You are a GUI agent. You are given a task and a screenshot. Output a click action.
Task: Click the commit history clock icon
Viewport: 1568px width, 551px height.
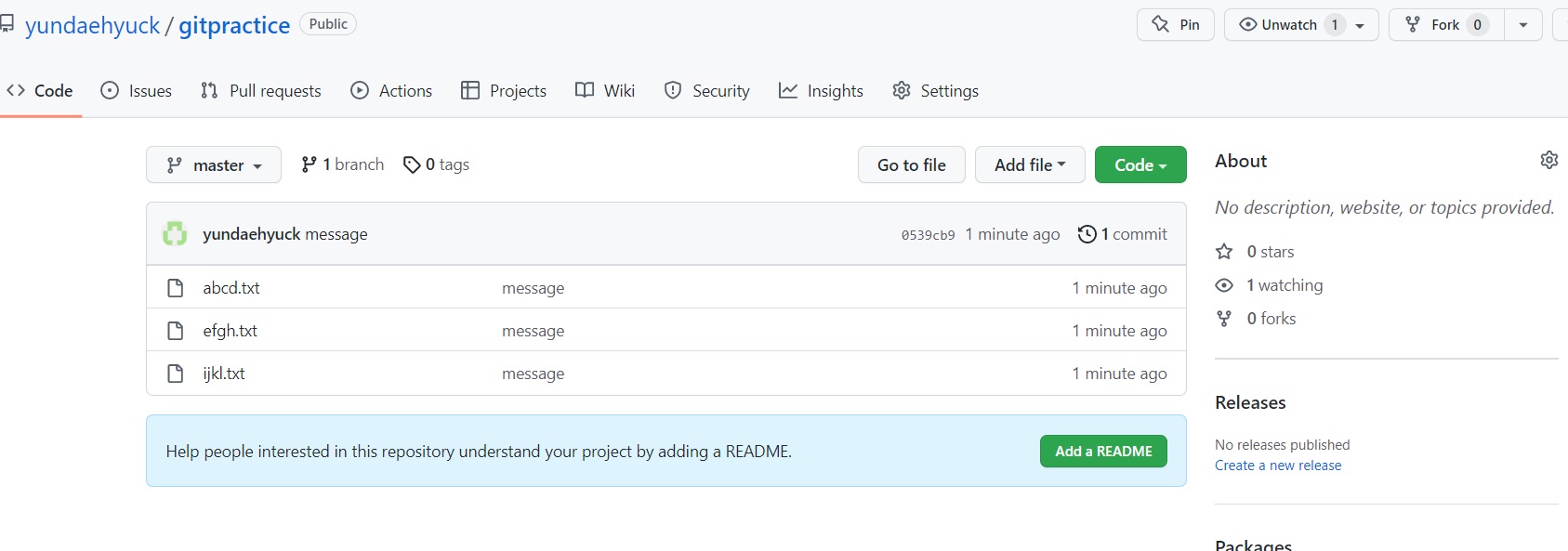(x=1087, y=234)
